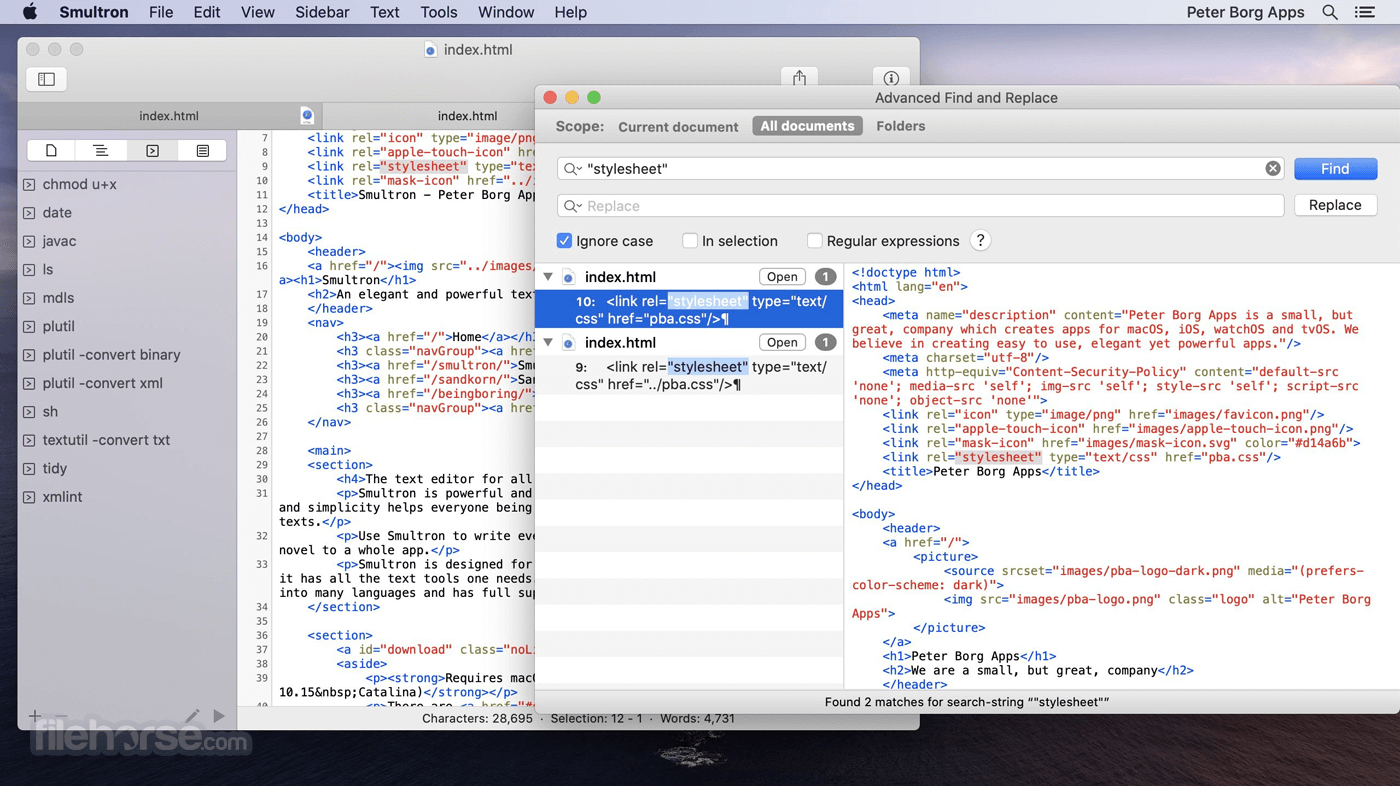Click the file icon of the first index.html result
1400x786 pixels.
pyautogui.click(x=568, y=277)
